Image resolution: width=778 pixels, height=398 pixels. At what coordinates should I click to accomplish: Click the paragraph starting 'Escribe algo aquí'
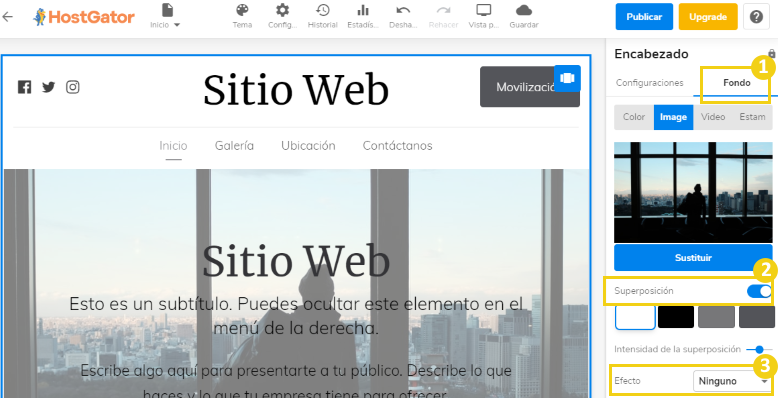[x=296, y=383]
